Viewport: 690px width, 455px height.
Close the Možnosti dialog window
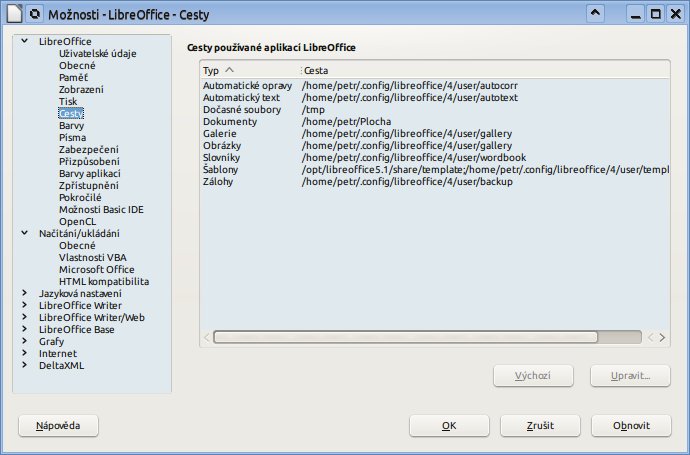676,14
